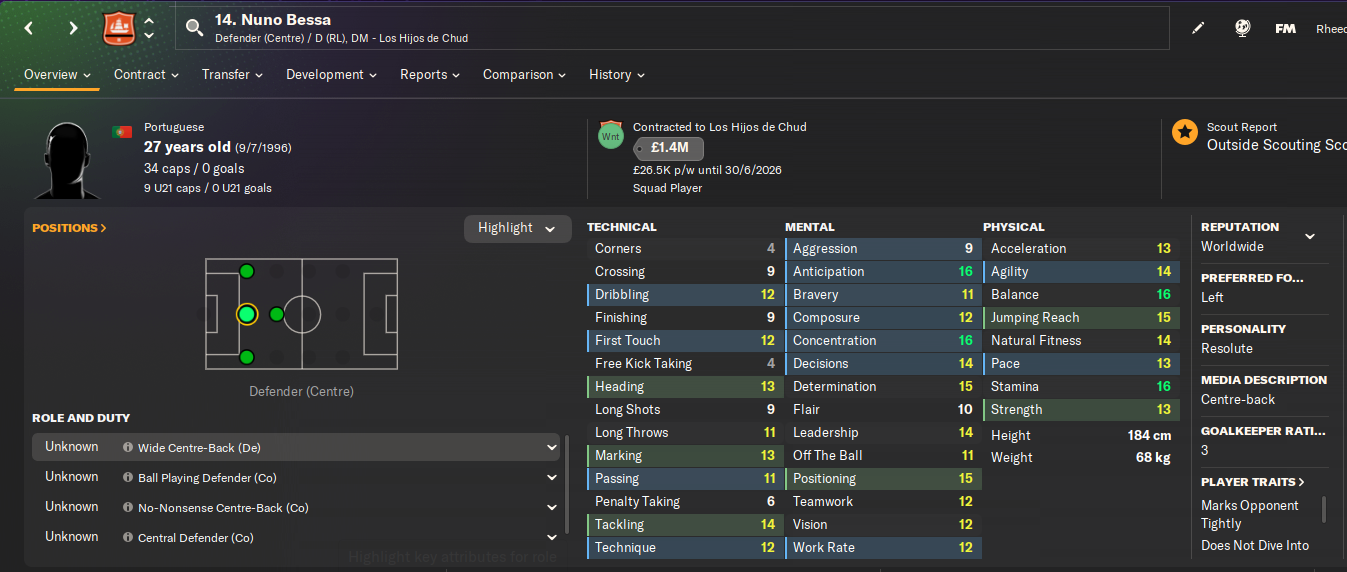Click the Player Traits heading link

click(1253, 482)
